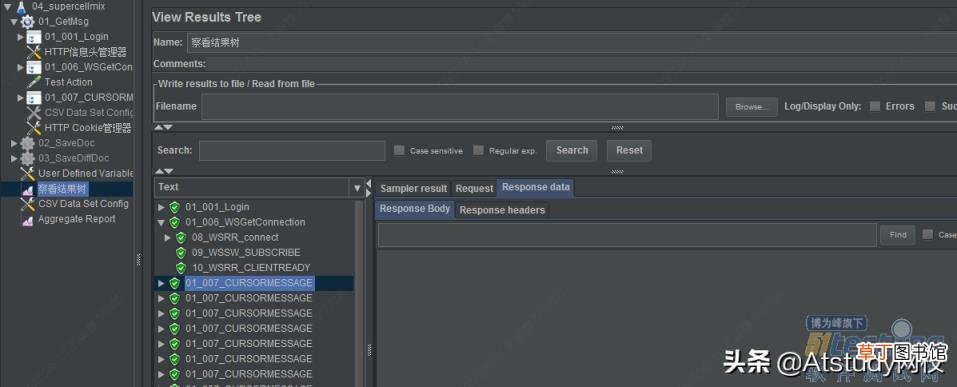Click the Search text field
Image resolution: width=957 pixels, height=387 pixels.
(x=292, y=151)
